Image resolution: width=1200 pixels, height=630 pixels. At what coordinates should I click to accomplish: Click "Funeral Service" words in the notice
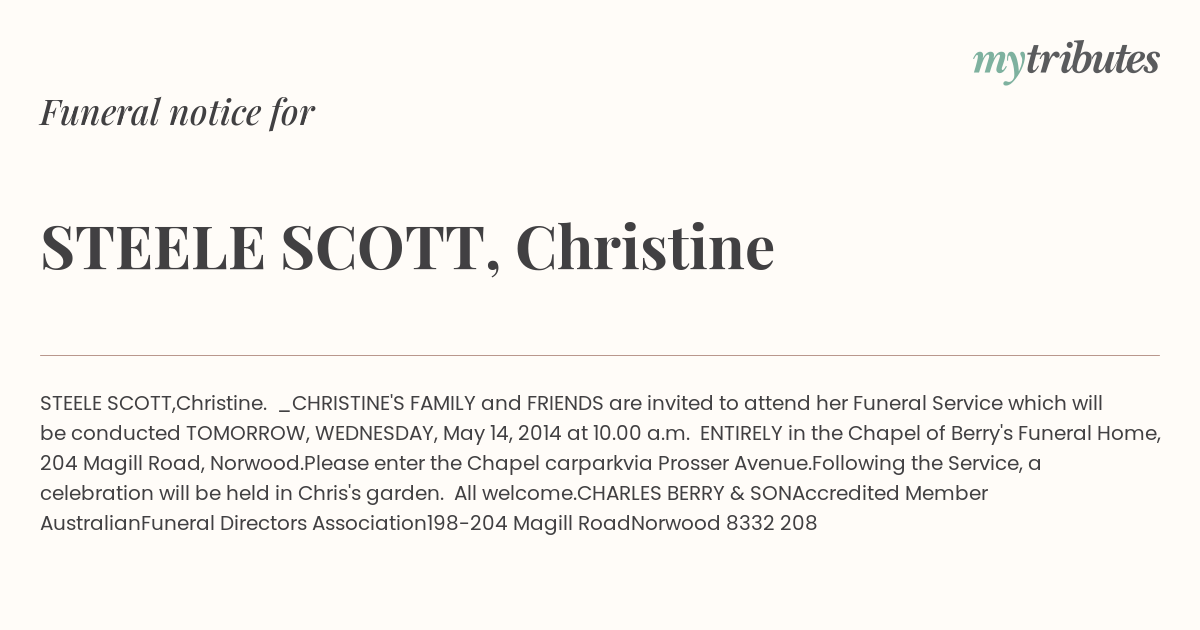[x=927, y=403]
